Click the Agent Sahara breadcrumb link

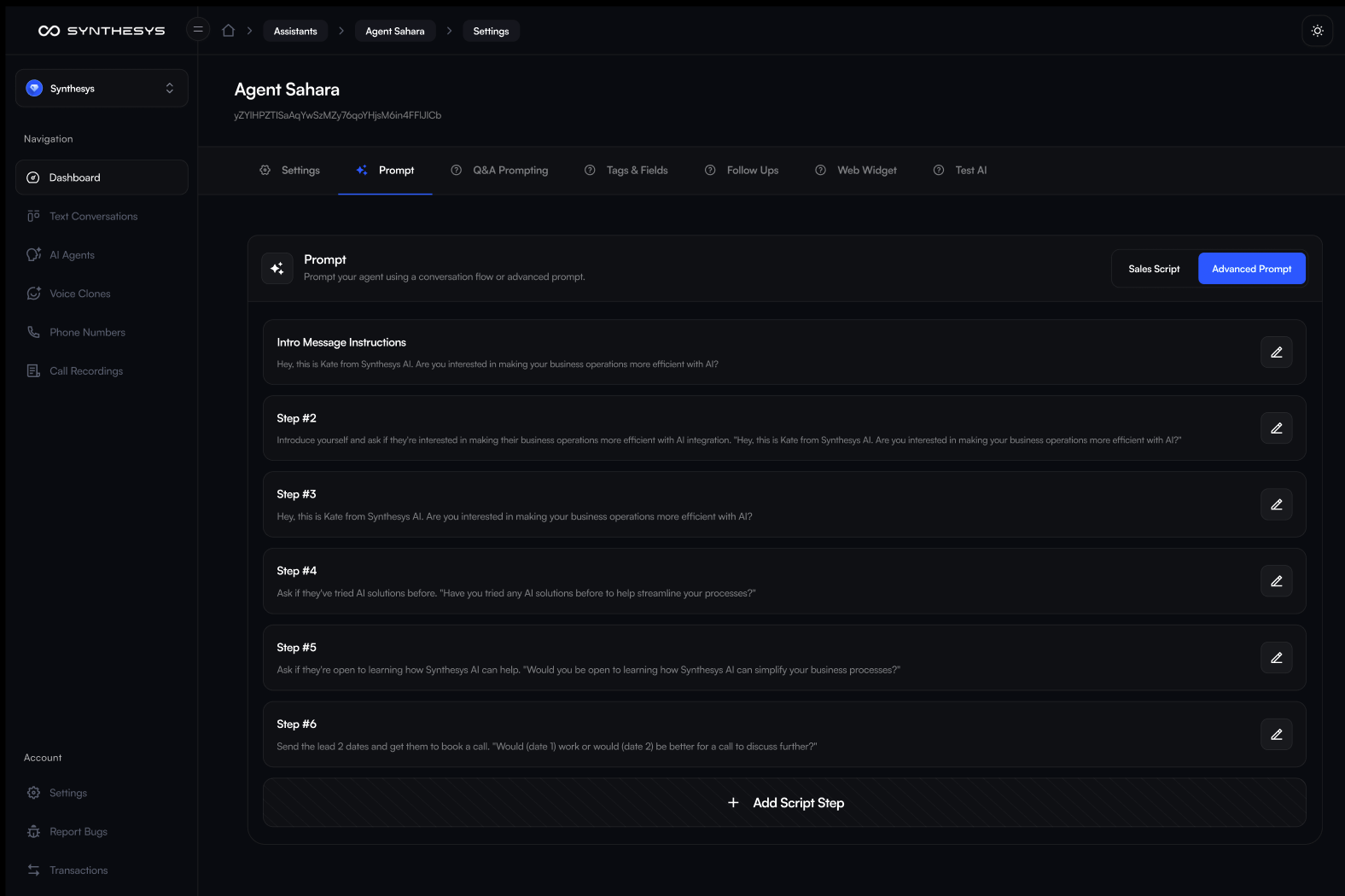pos(395,31)
